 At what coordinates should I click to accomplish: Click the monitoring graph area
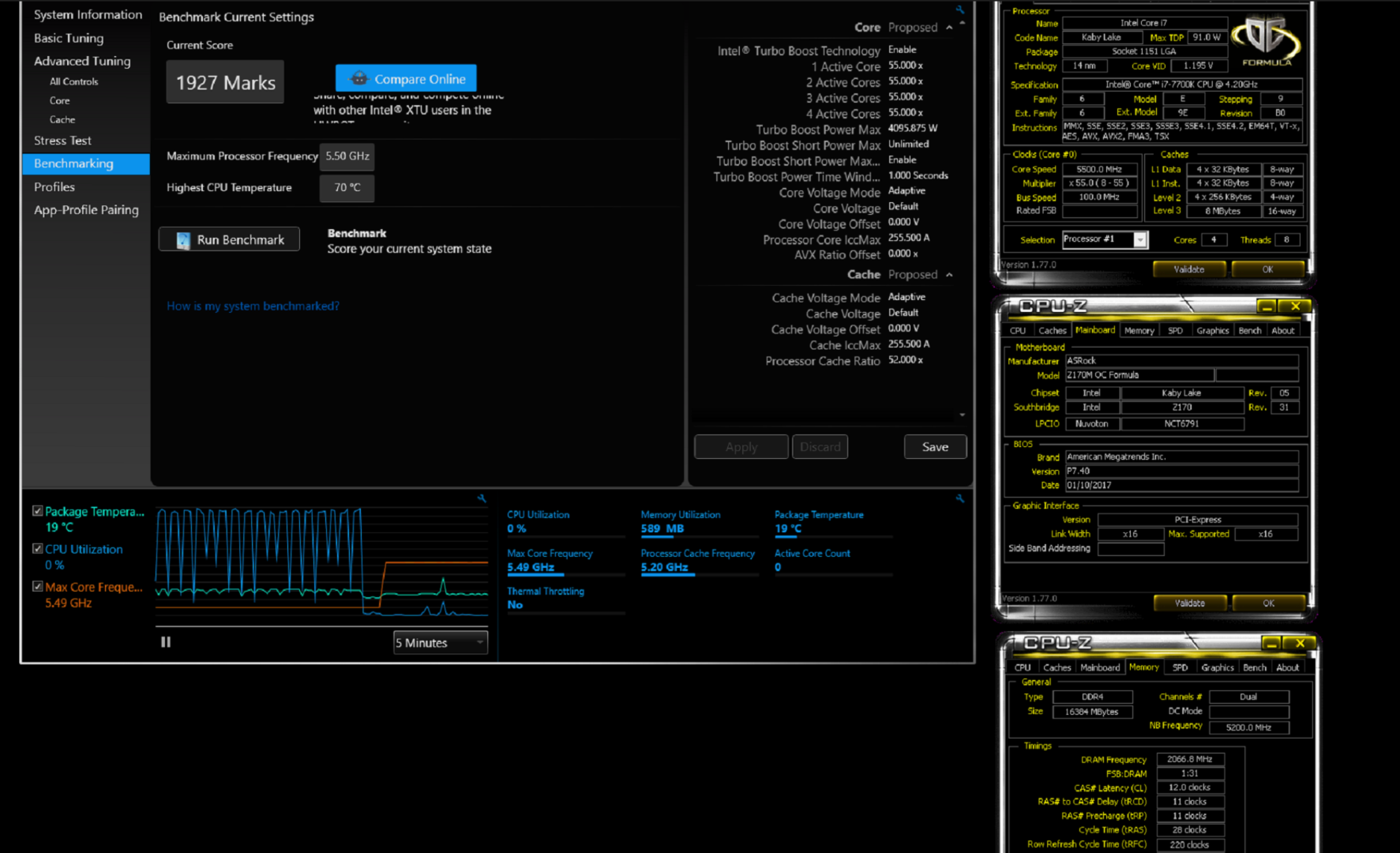[321, 562]
